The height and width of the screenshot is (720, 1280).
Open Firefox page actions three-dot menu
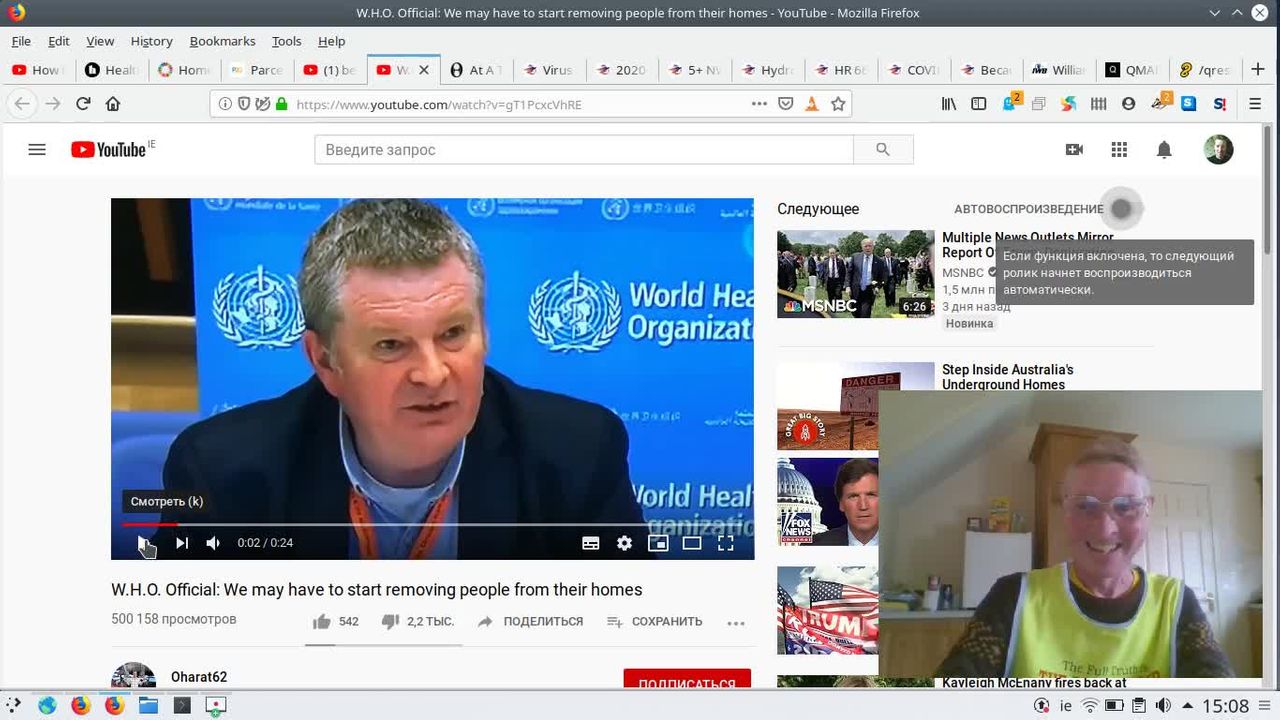pos(759,104)
